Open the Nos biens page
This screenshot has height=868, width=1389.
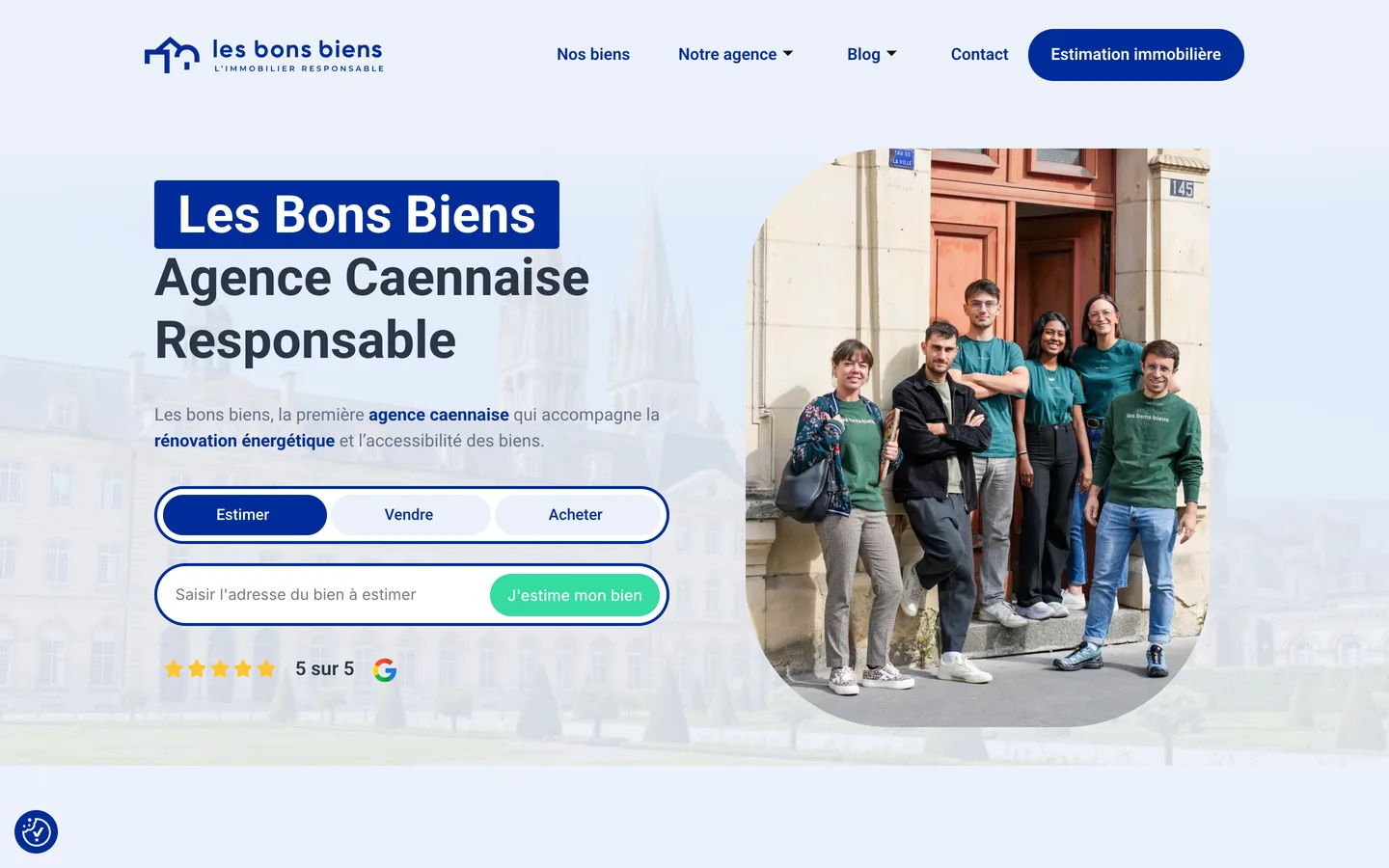click(593, 54)
